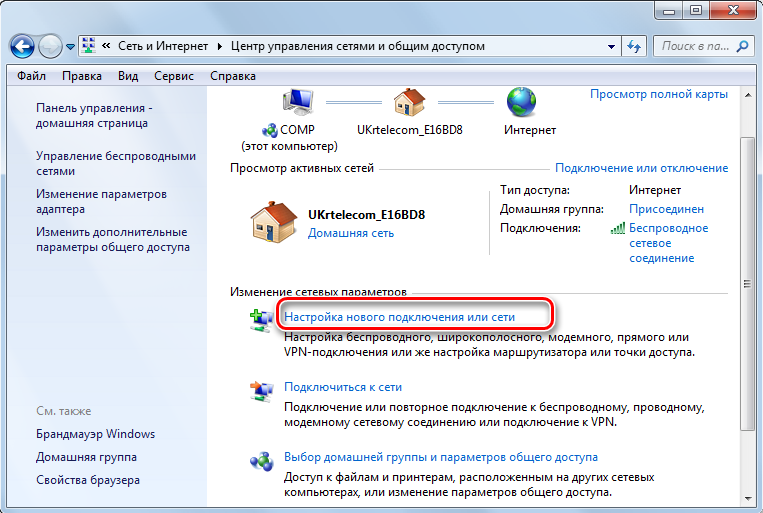Open 'Управление беспроводными сетями' link
This screenshot has height=513, width=763.
point(116,164)
